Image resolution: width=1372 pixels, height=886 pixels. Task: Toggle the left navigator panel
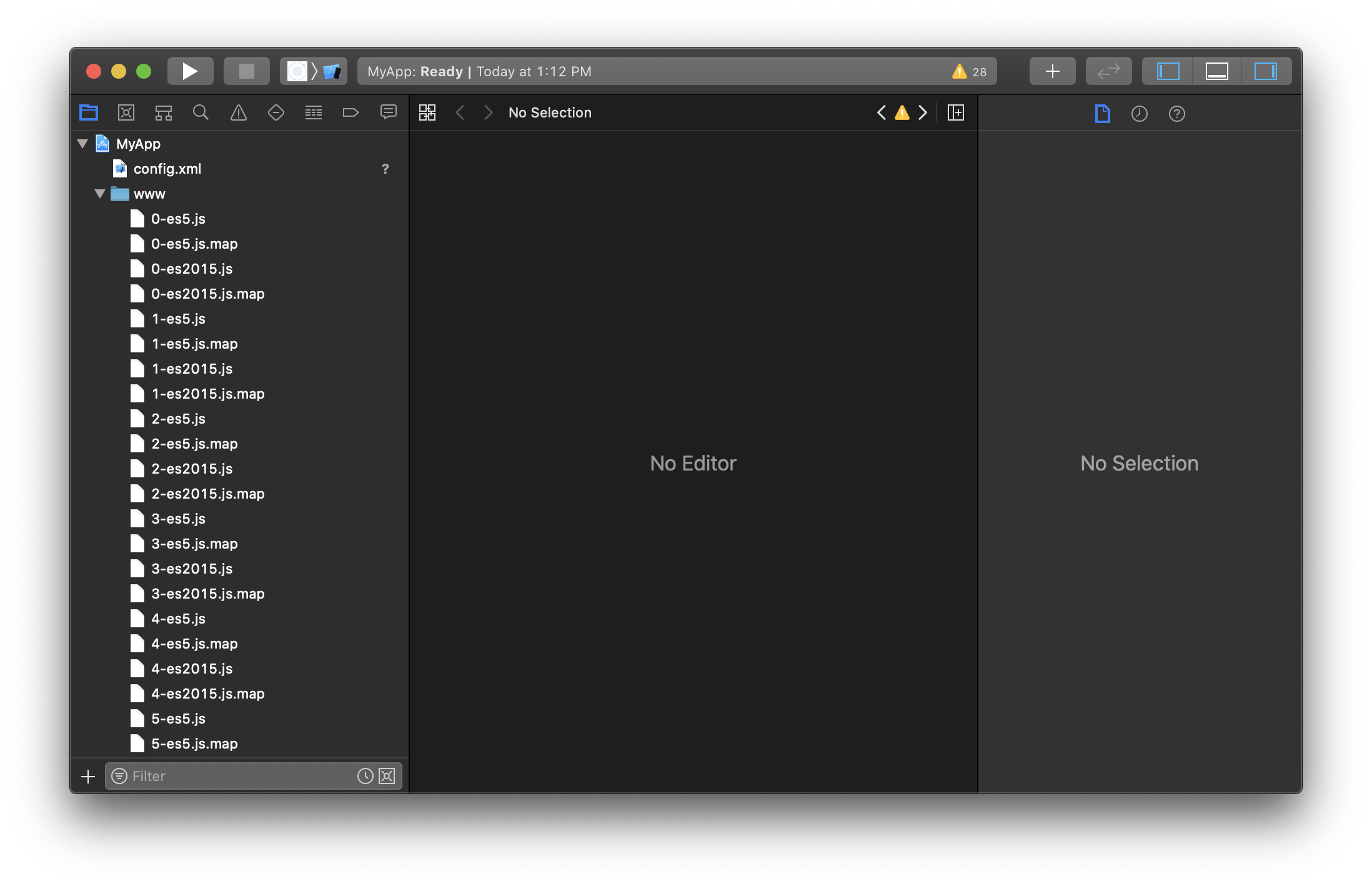pyautogui.click(x=1168, y=72)
